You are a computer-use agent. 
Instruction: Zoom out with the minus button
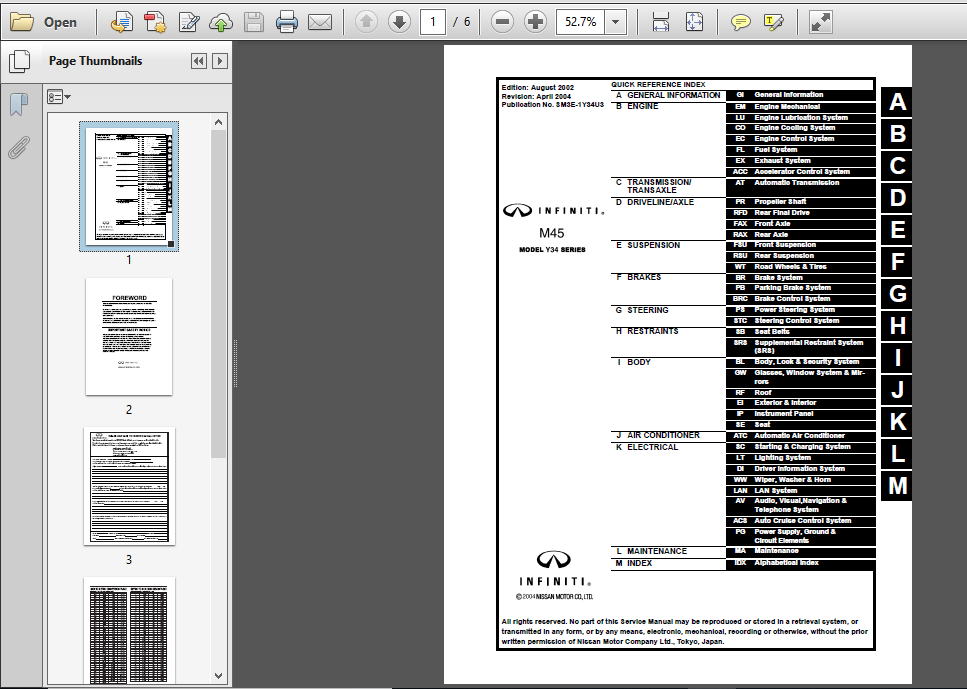coord(502,22)
